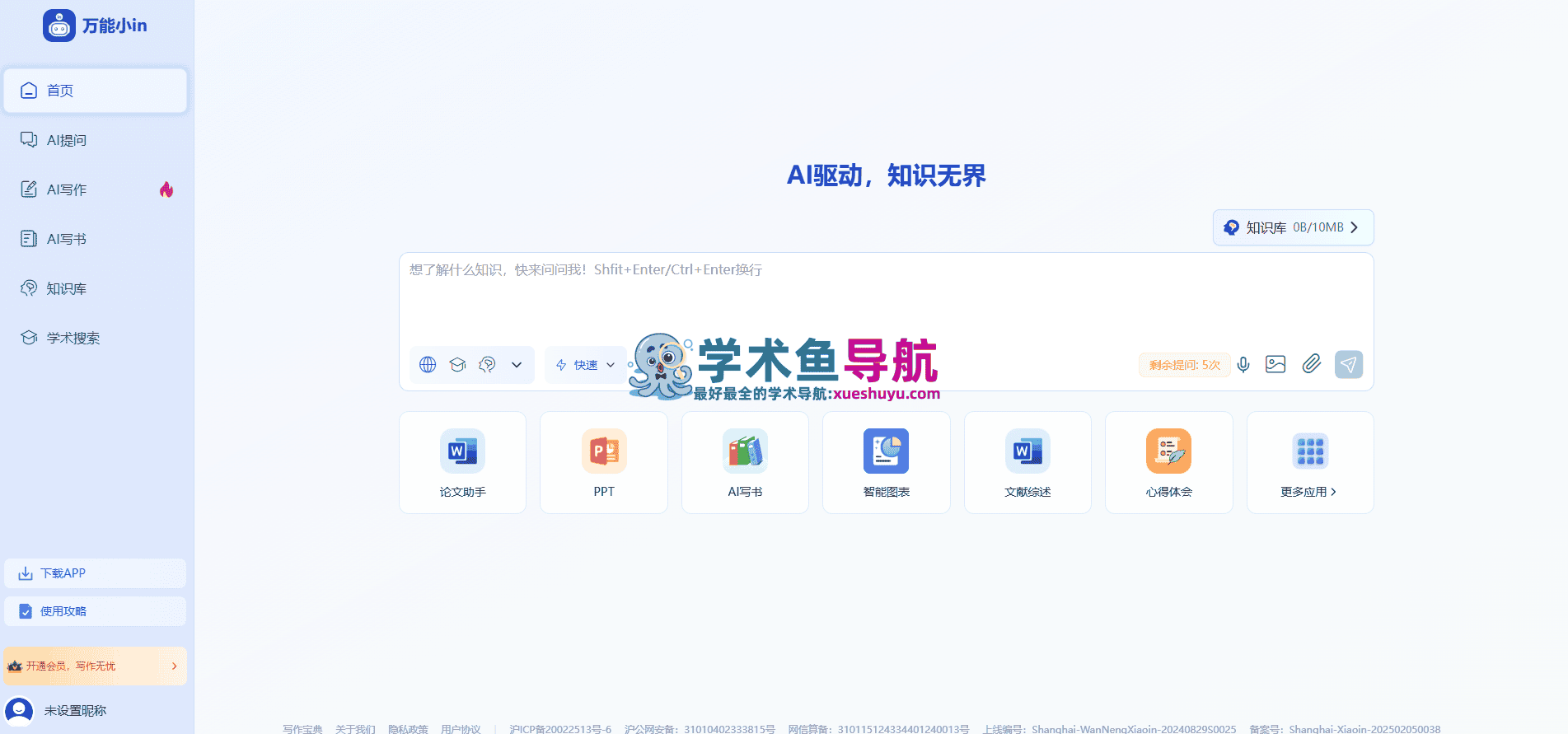Open the 关于我们 footer link
The width and height of the screenshot is (1568, 734).
[x=355, y=729]
